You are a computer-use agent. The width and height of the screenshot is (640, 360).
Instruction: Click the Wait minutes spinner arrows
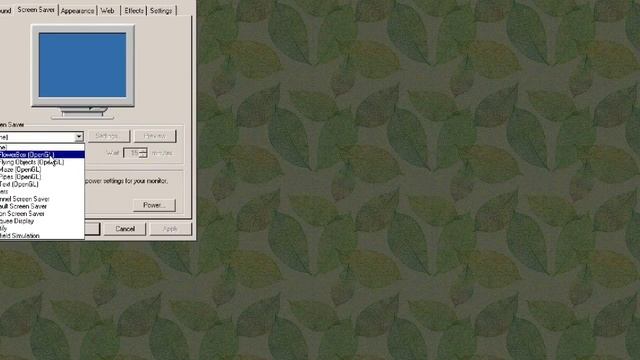pos(143,153)
